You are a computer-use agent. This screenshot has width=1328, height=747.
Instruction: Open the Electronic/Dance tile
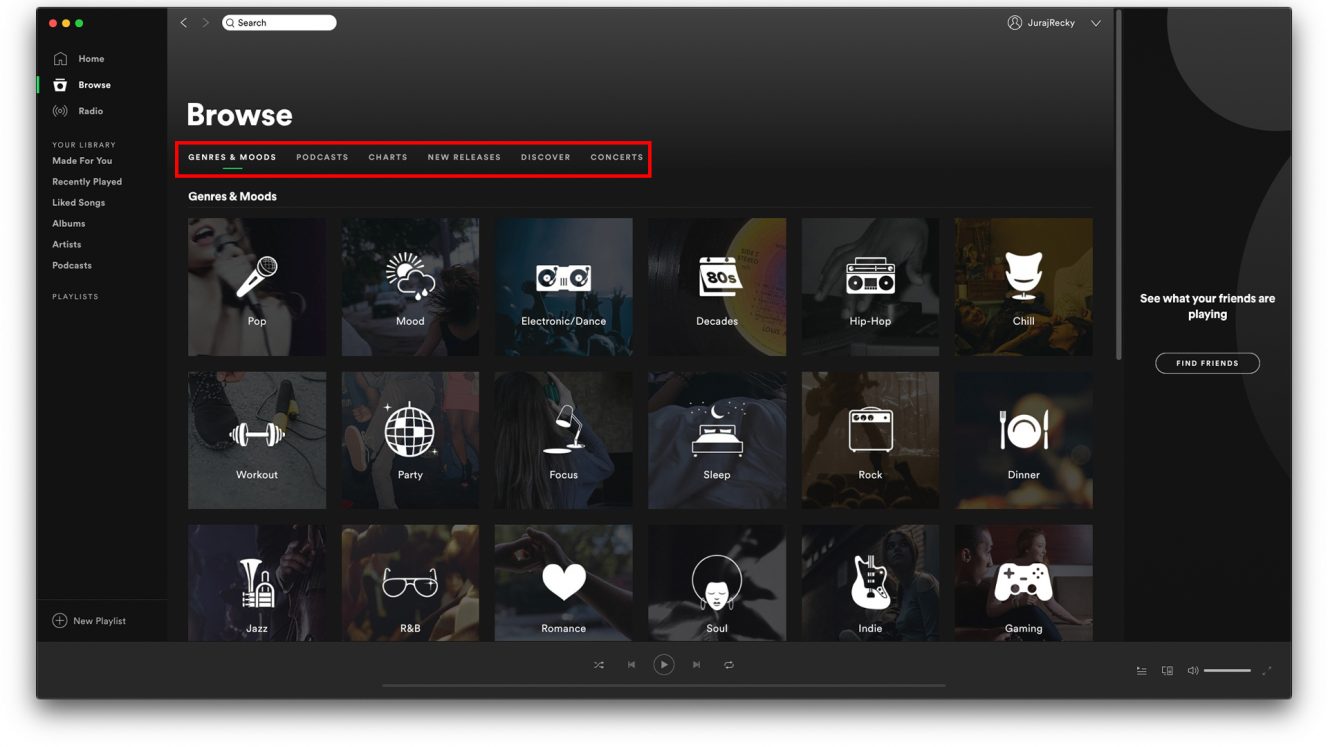564,287
